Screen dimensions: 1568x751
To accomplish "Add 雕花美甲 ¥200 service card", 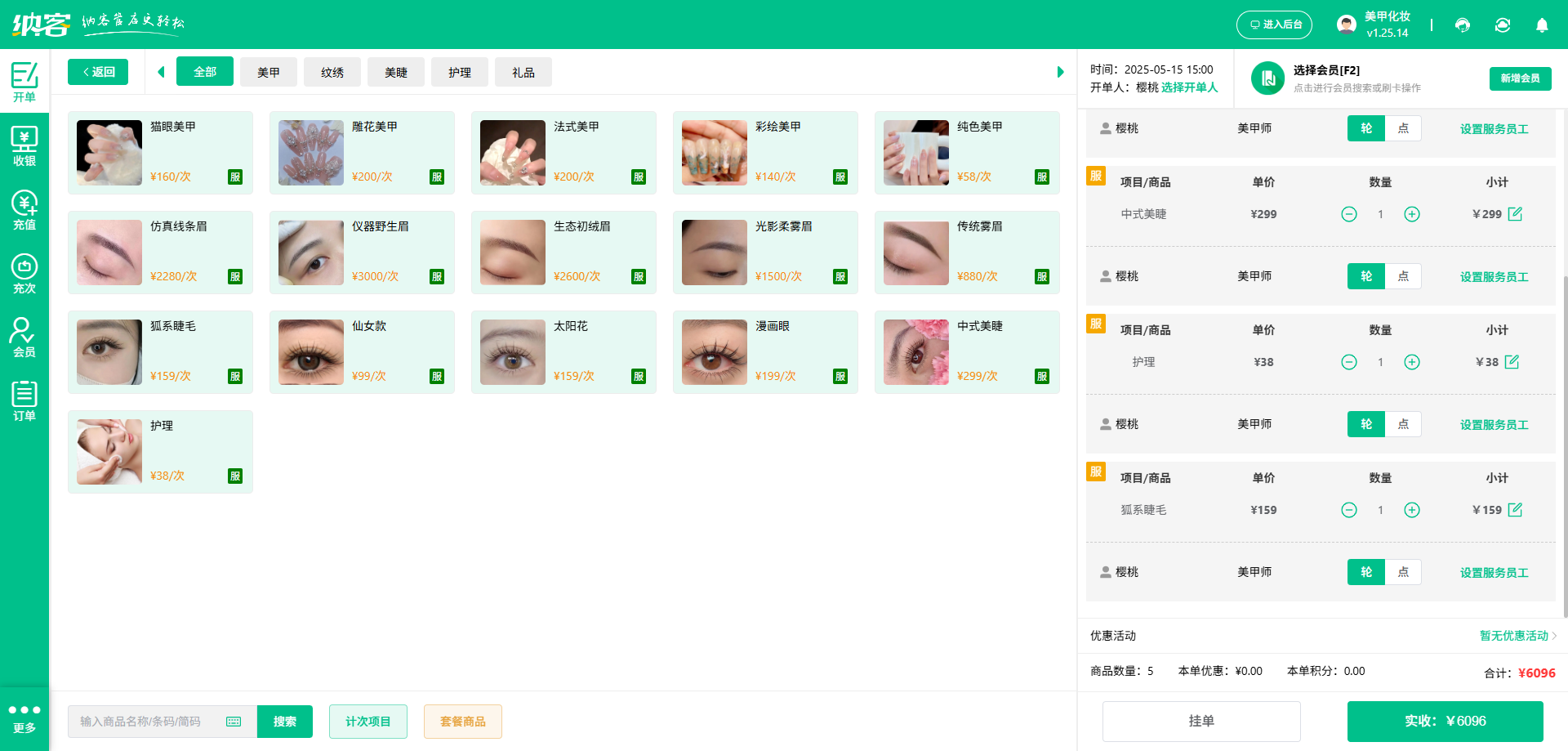I will [362, 153].
